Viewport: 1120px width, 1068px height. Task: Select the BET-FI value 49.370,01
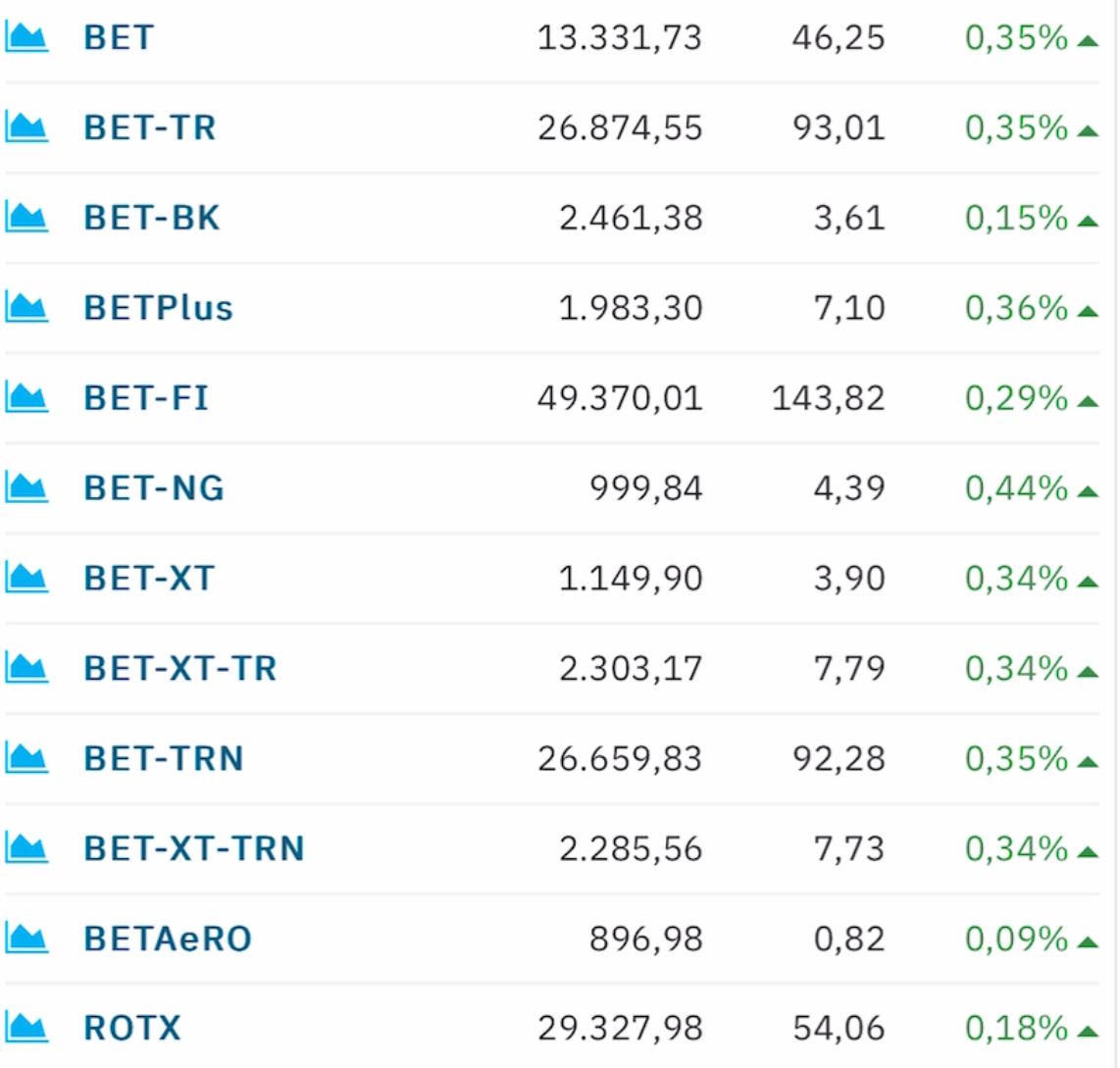coord(620,398)
